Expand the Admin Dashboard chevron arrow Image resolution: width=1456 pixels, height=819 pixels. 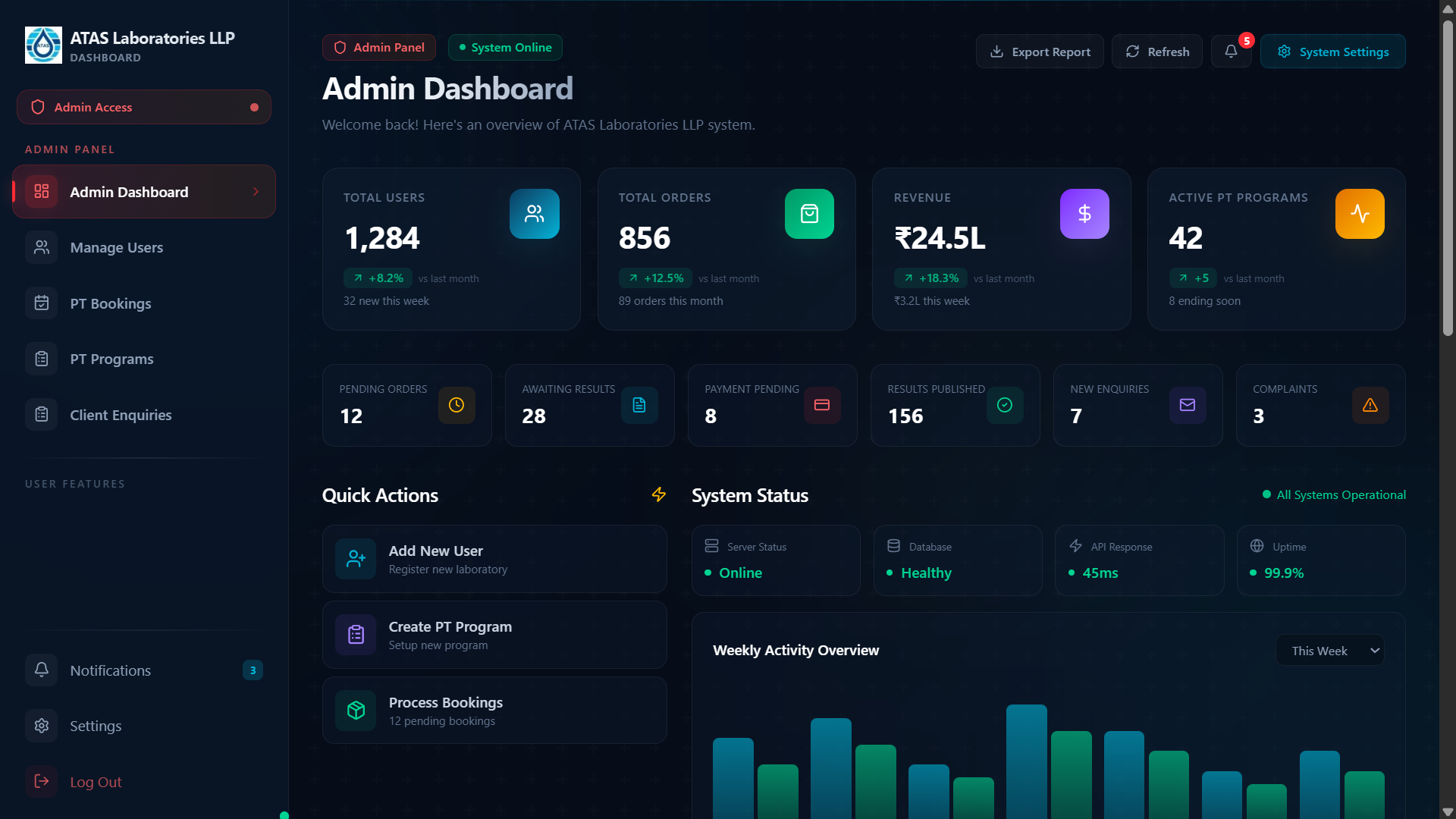pyautogui.click(x=256, y=192)
